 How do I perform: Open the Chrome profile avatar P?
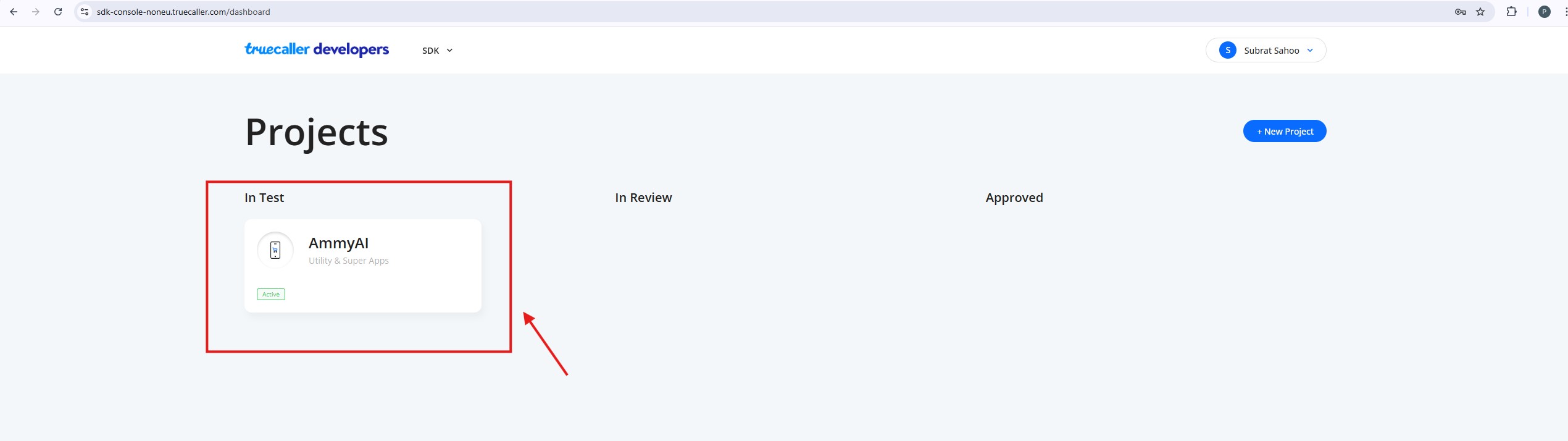tap(1544, 12)
